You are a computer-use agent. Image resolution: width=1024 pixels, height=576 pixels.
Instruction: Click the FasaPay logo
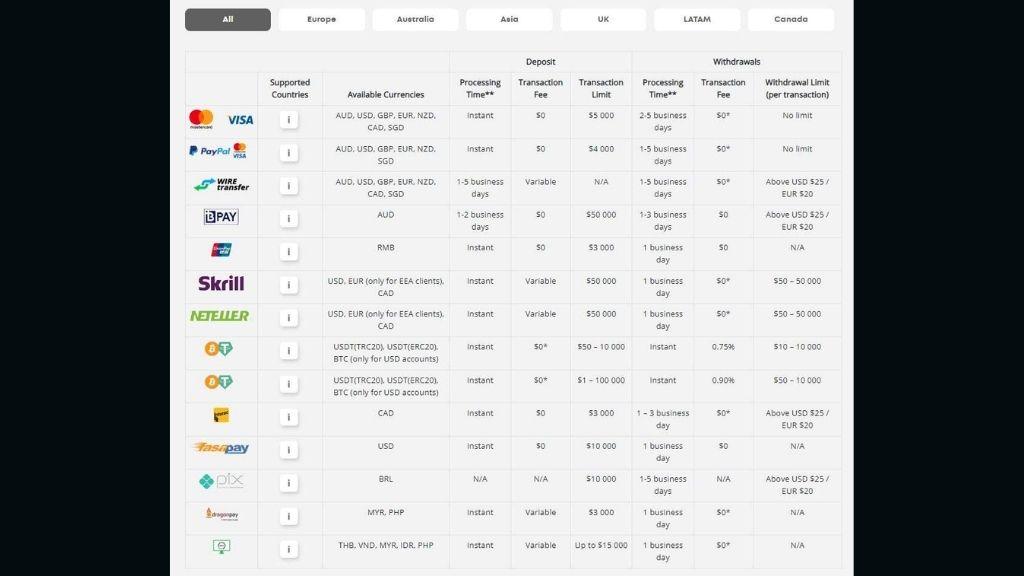(221, 448)
